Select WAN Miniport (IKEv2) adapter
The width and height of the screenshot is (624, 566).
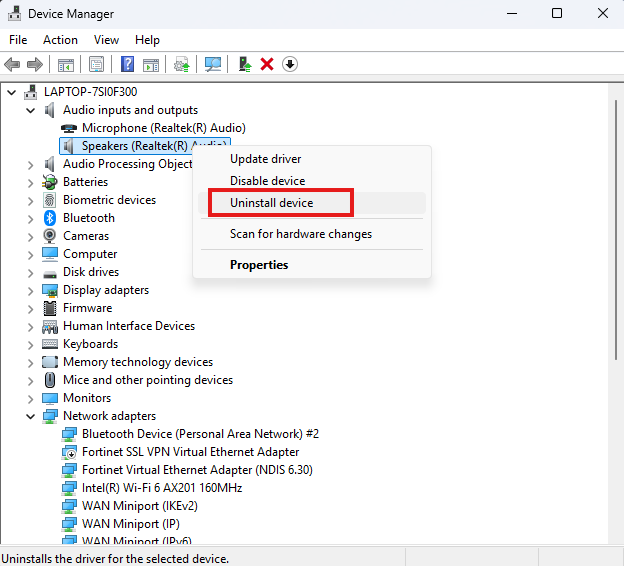click(x=140, y=506)
